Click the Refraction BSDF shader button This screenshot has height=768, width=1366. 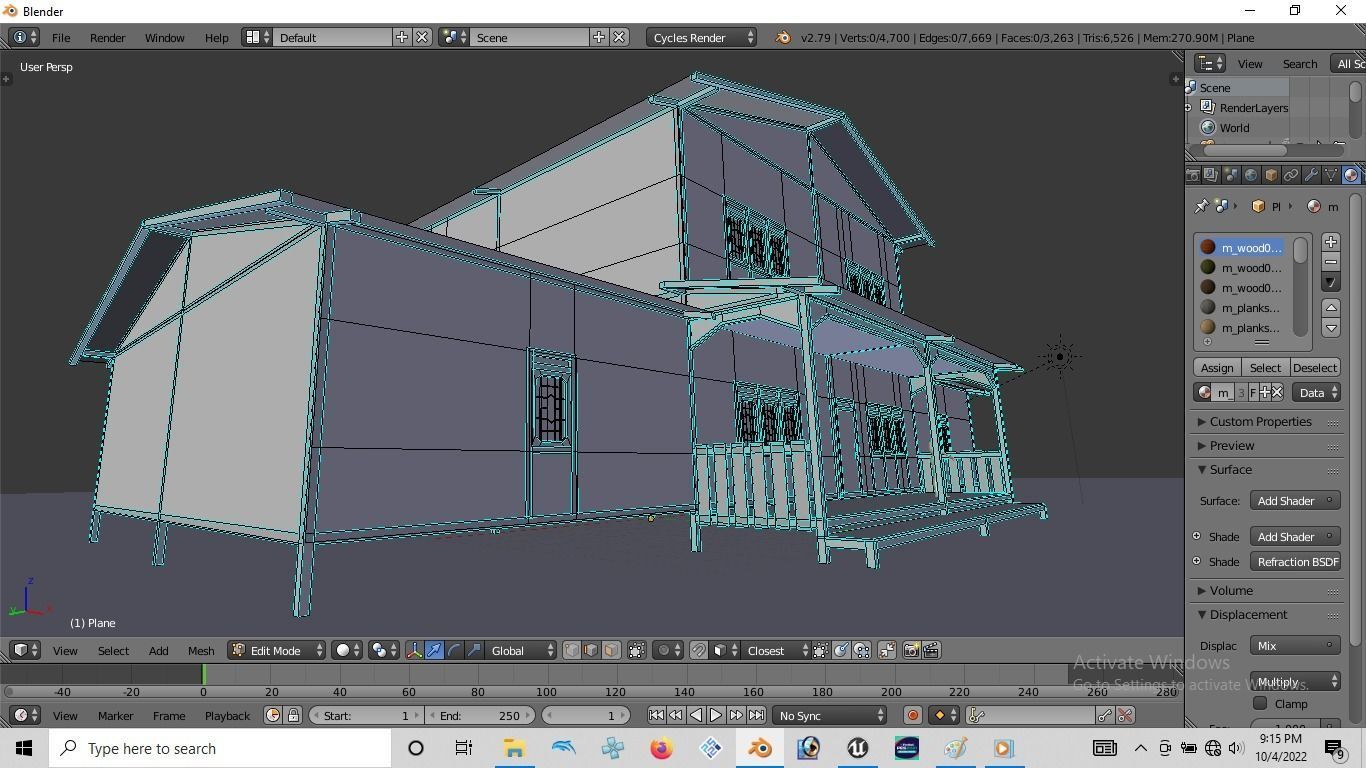[x=1295, y=561]
